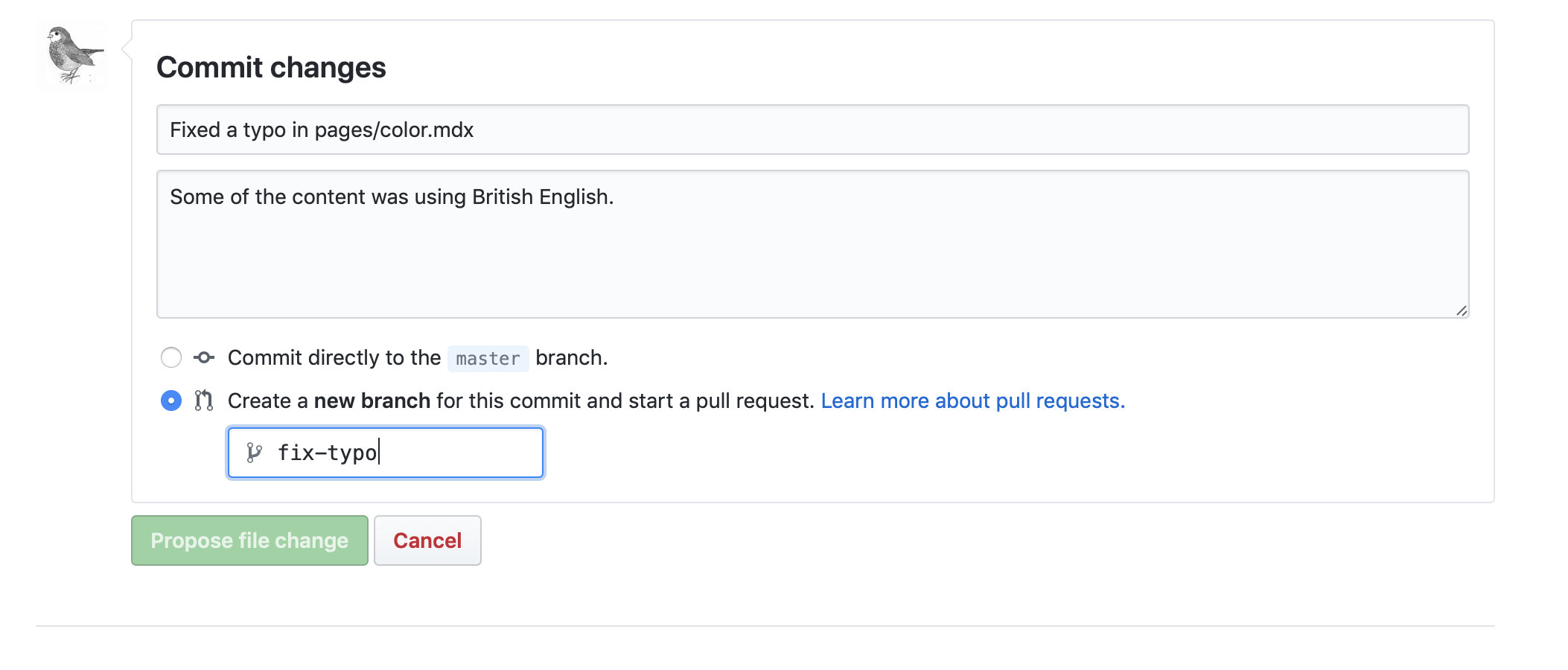The height and width of the screenshot is (670, 1568).
Task: Click the horizontal divider below the buttons
Action: 765,626
